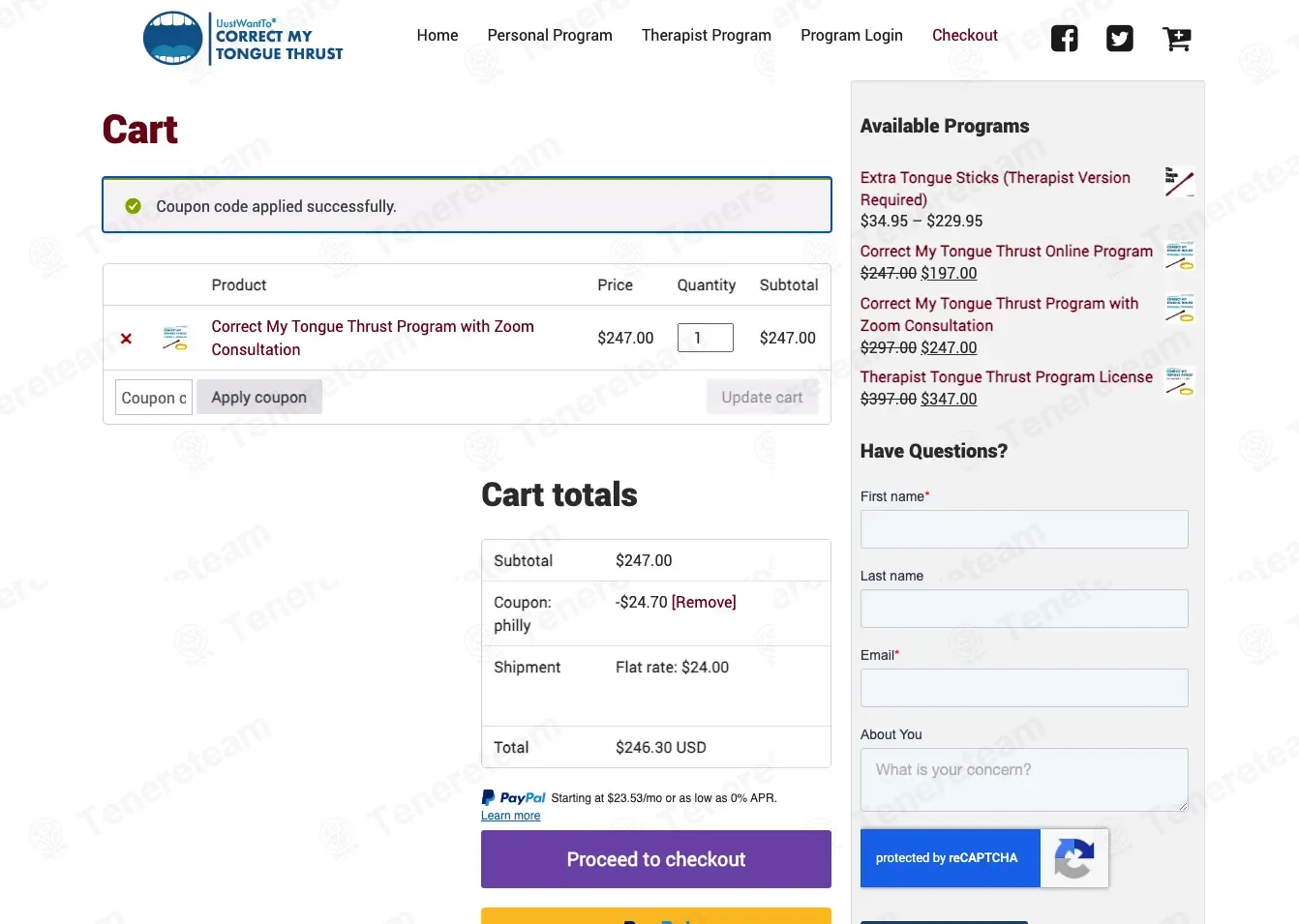The image size is (1299, 924).
Task: Open the Therapist Program menu item
Action: pos(707,35)
